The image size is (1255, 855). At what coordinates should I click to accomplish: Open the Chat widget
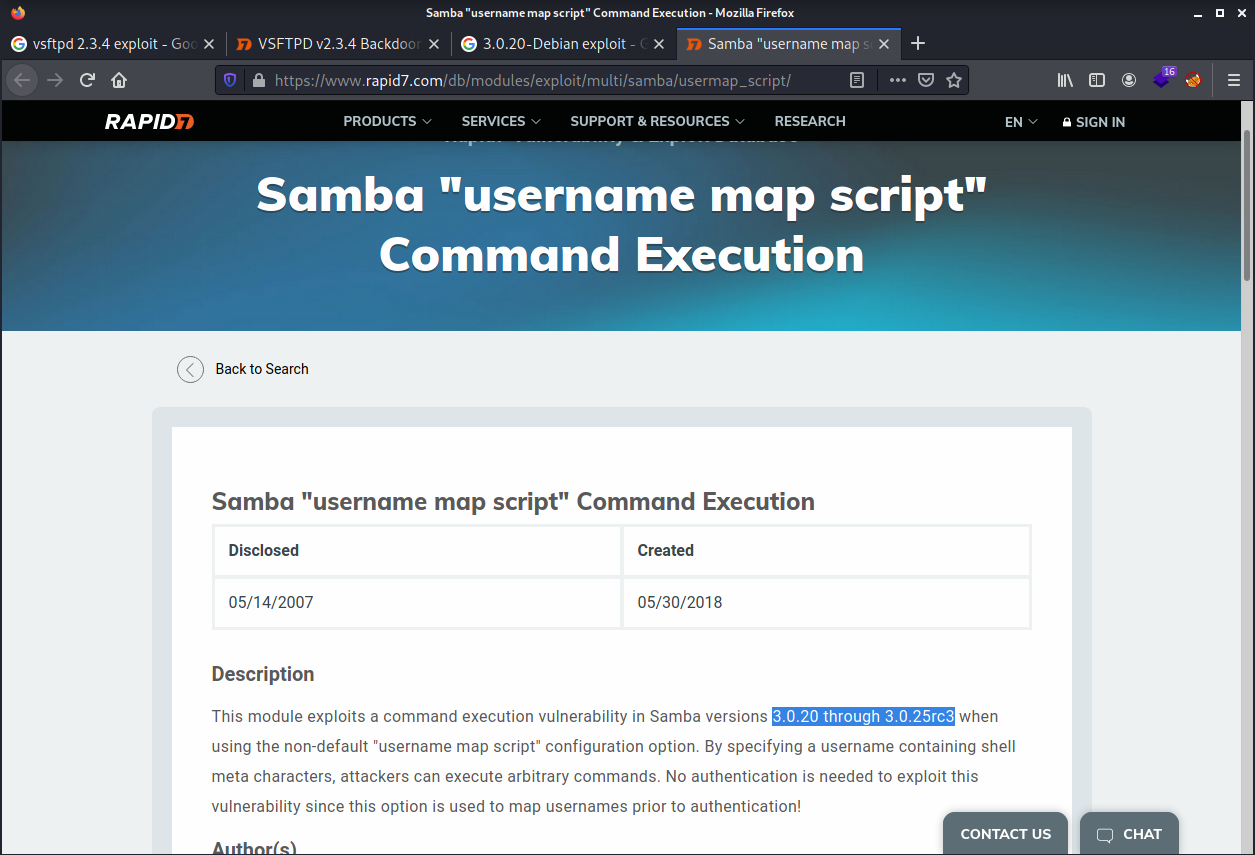click(x=1129, y=834)
